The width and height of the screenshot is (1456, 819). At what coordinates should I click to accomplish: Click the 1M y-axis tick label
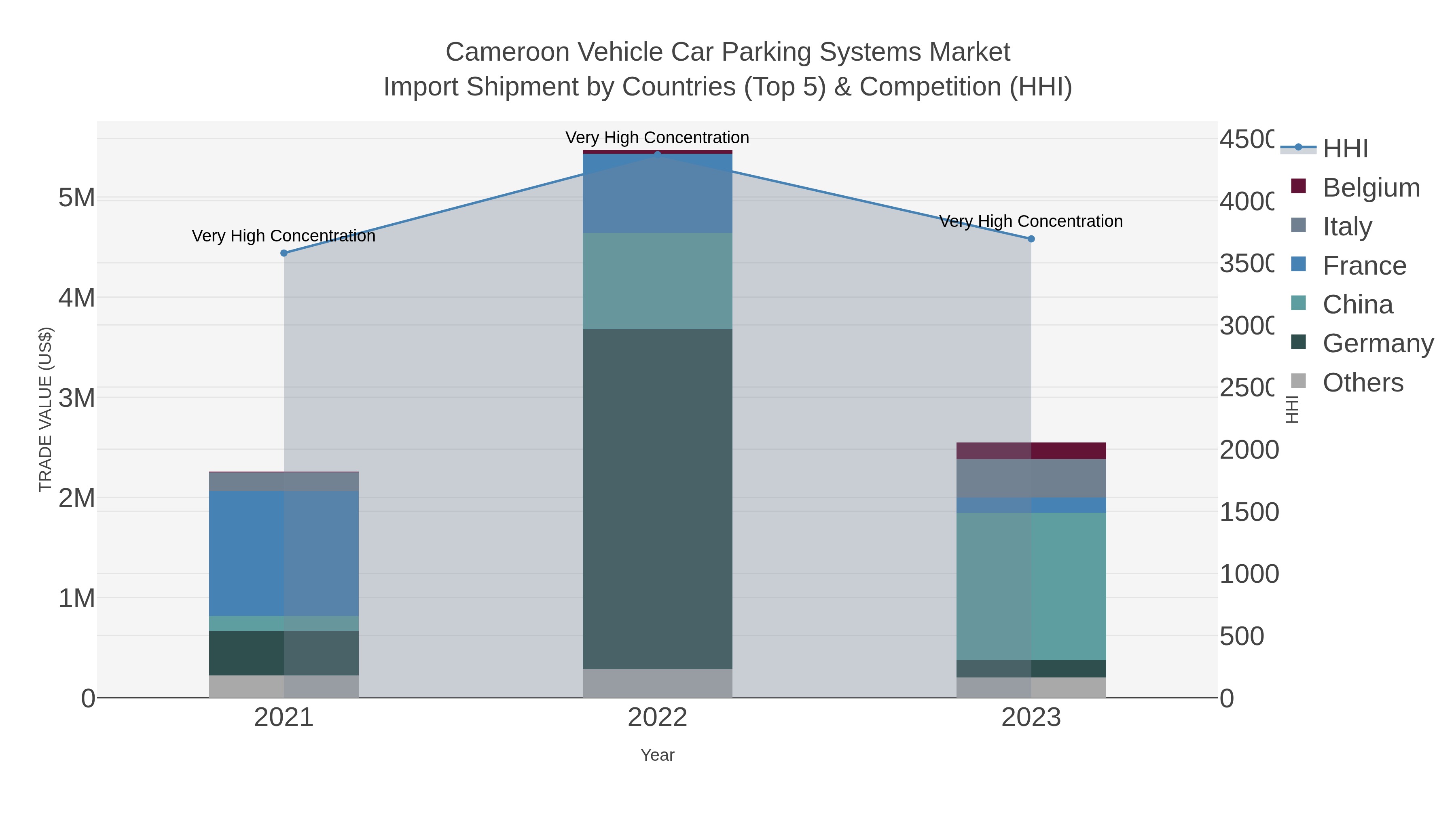(x=77, y=598)
